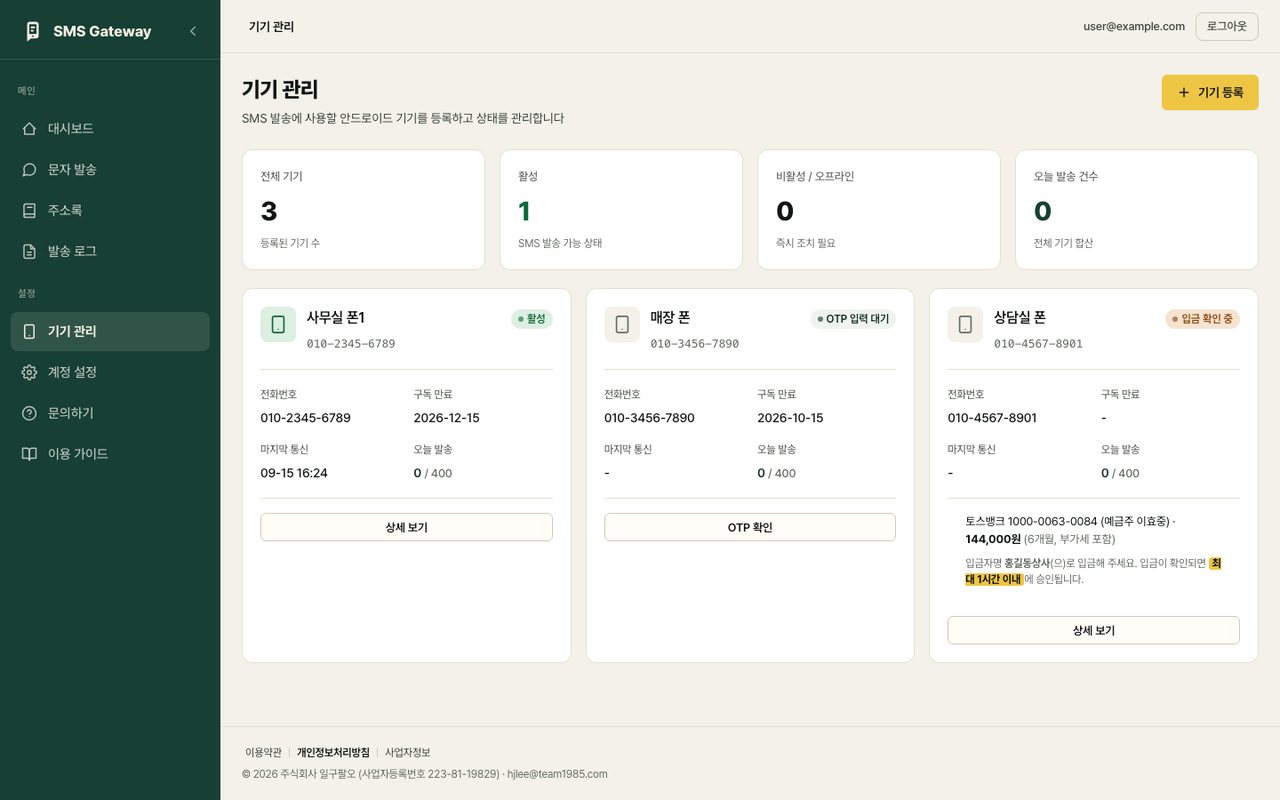Collapse the sidebar with the chevron
This screenshot has width=1280, height=800.
[x=193, y=31]
